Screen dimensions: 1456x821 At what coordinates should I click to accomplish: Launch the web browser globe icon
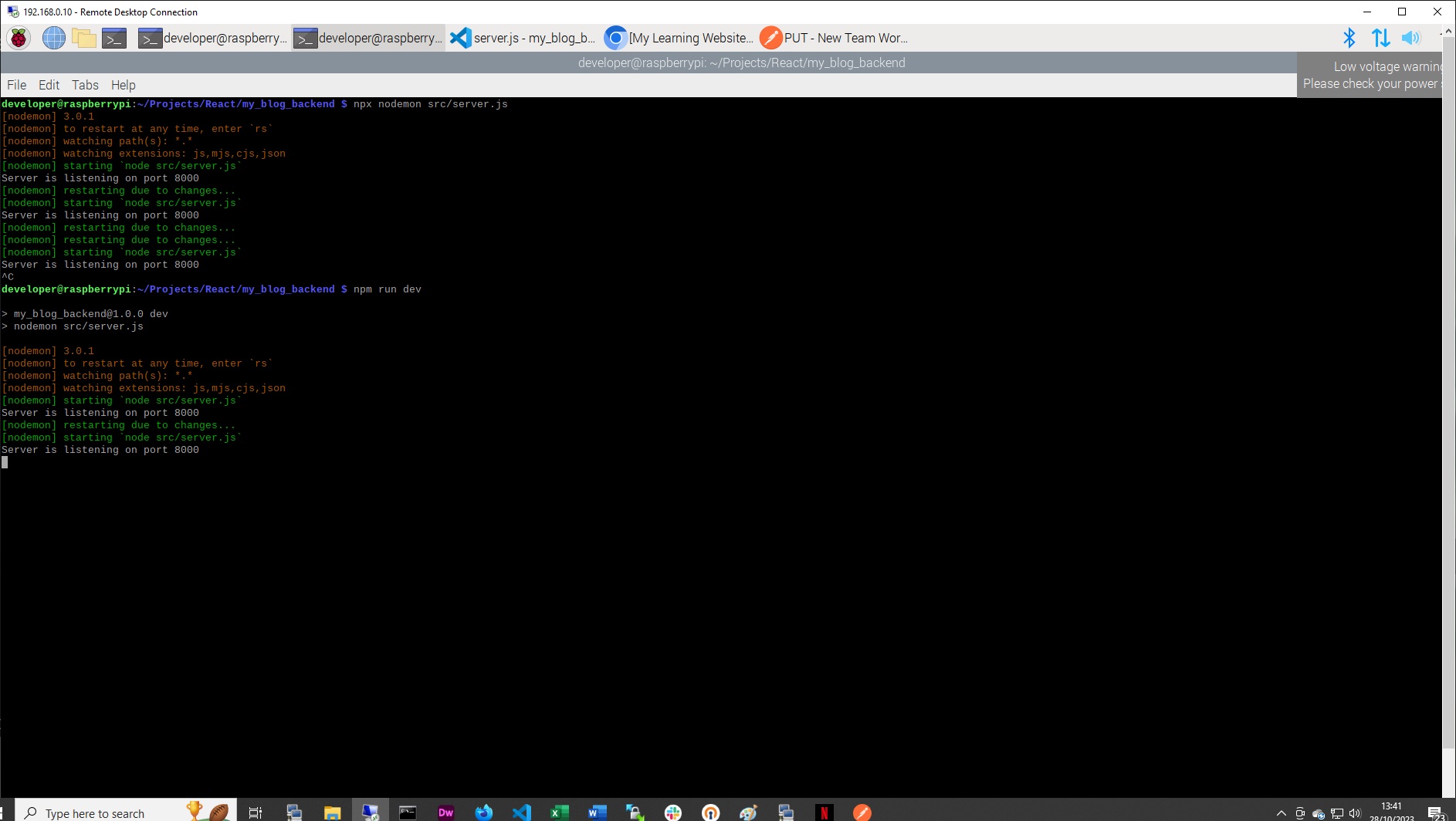click(x=53, y=38)
